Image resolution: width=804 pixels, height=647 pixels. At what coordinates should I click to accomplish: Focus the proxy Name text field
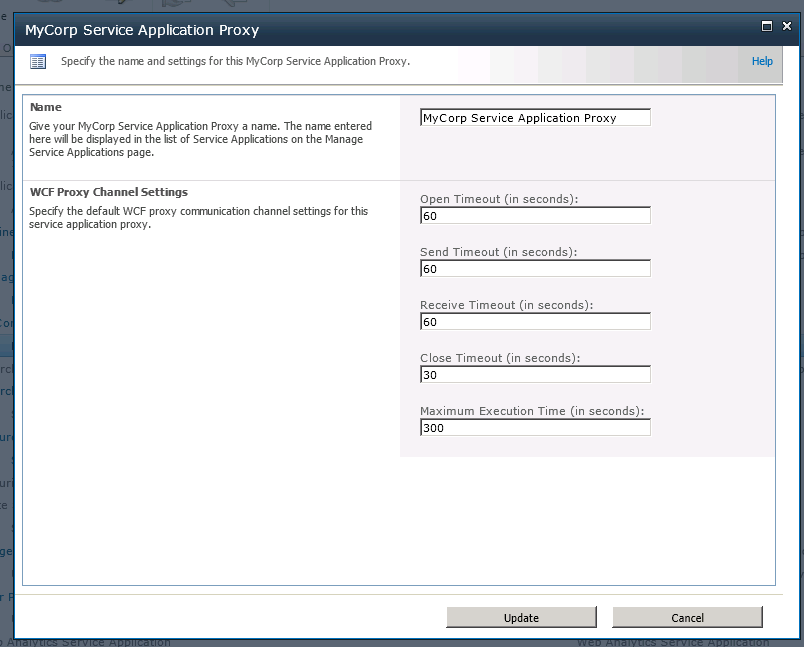[x=535, y=118]
